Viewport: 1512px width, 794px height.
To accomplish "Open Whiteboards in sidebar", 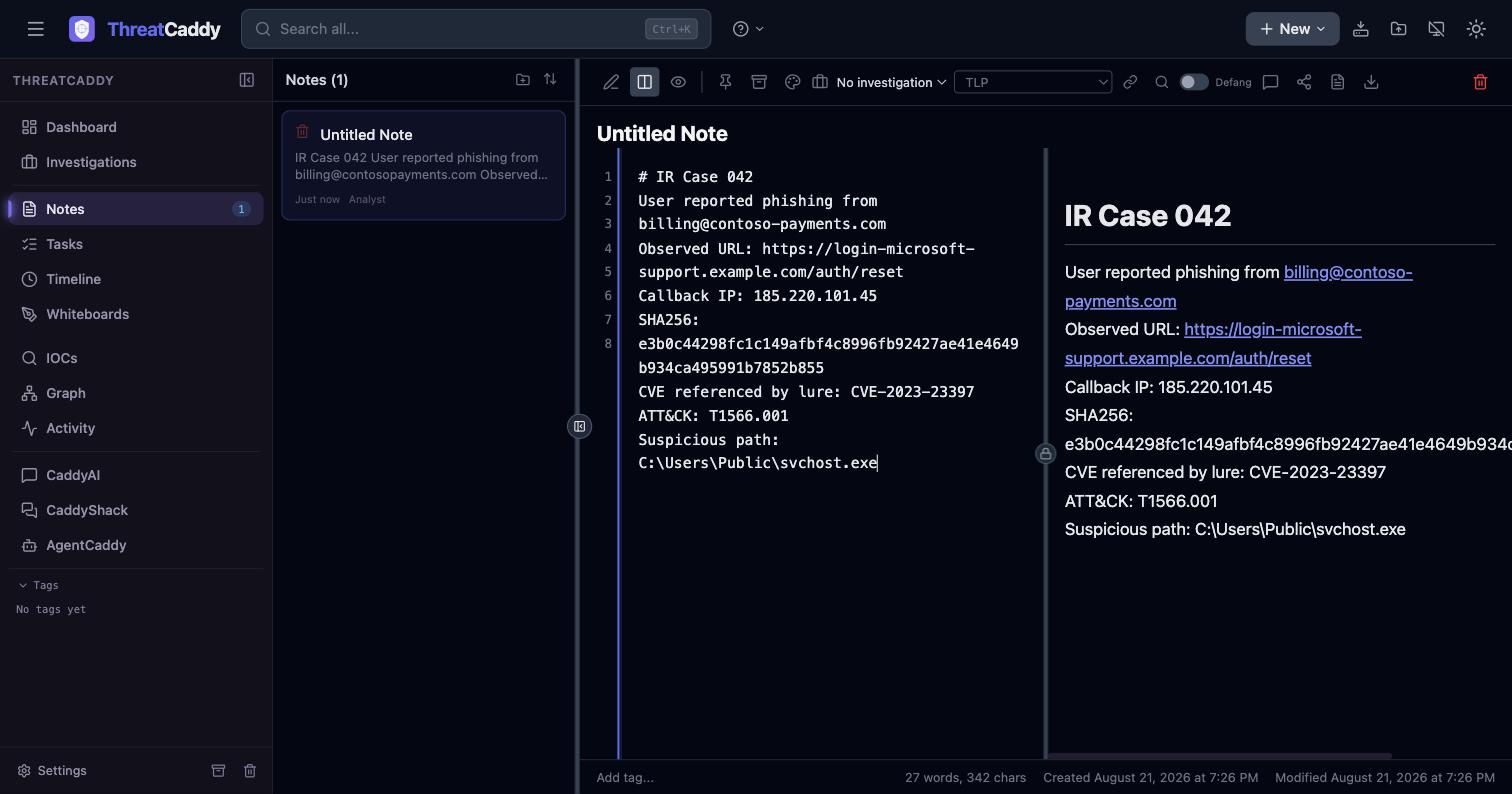I will point(136,314).
